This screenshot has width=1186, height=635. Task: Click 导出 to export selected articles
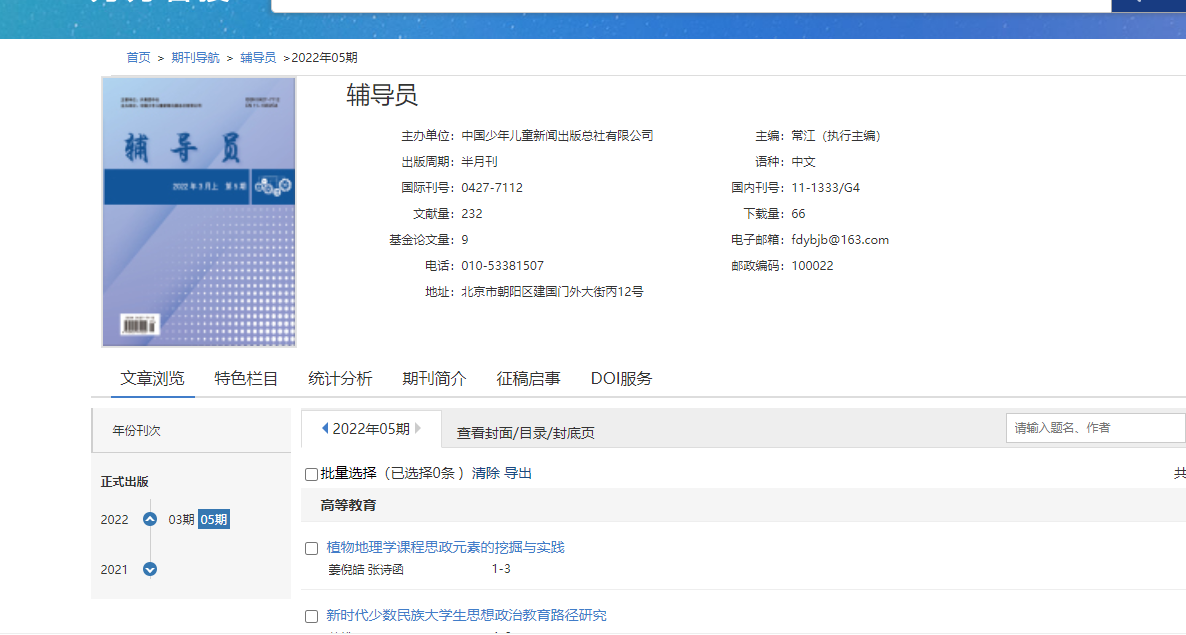tap(518, 473)
